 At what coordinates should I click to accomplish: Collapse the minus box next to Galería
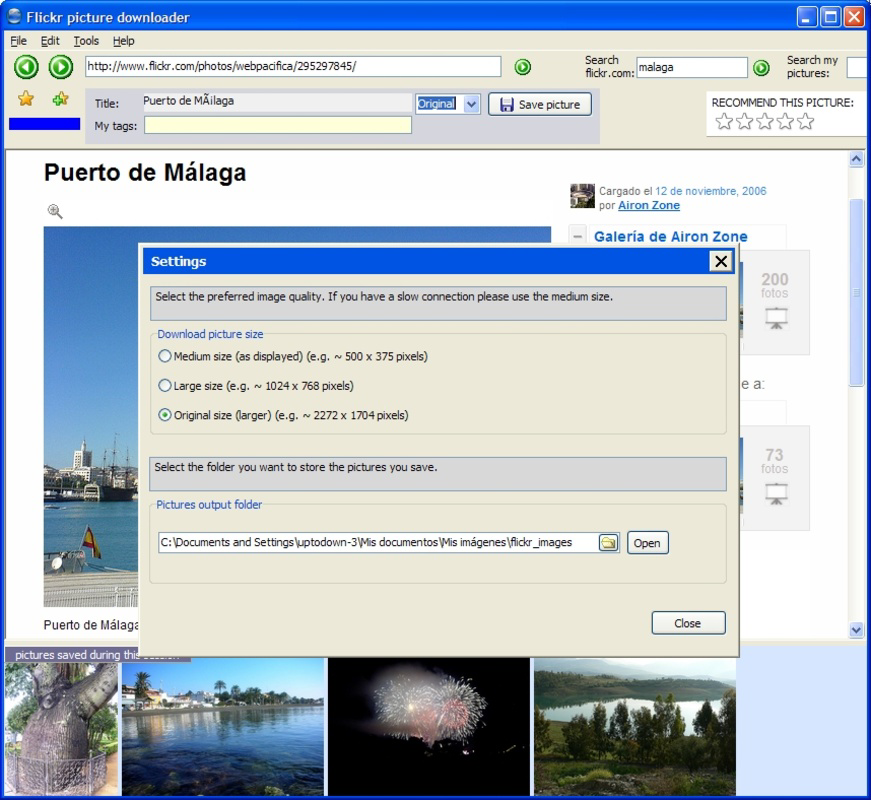[579, 235]
